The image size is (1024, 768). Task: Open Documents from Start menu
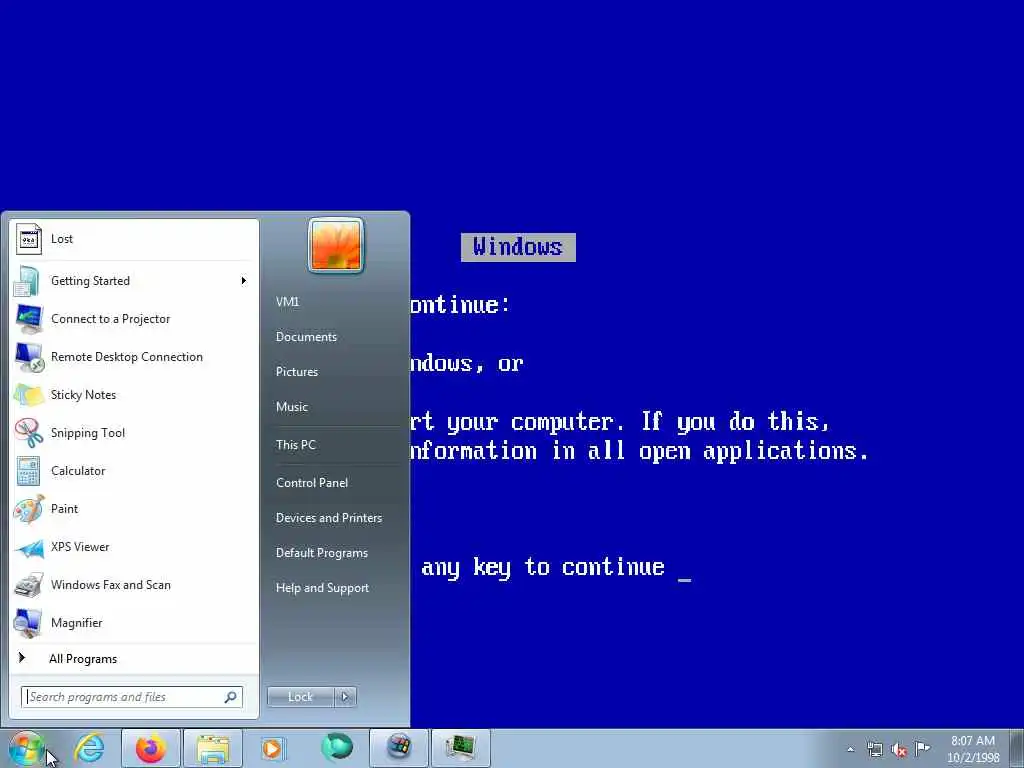[306, 337]
